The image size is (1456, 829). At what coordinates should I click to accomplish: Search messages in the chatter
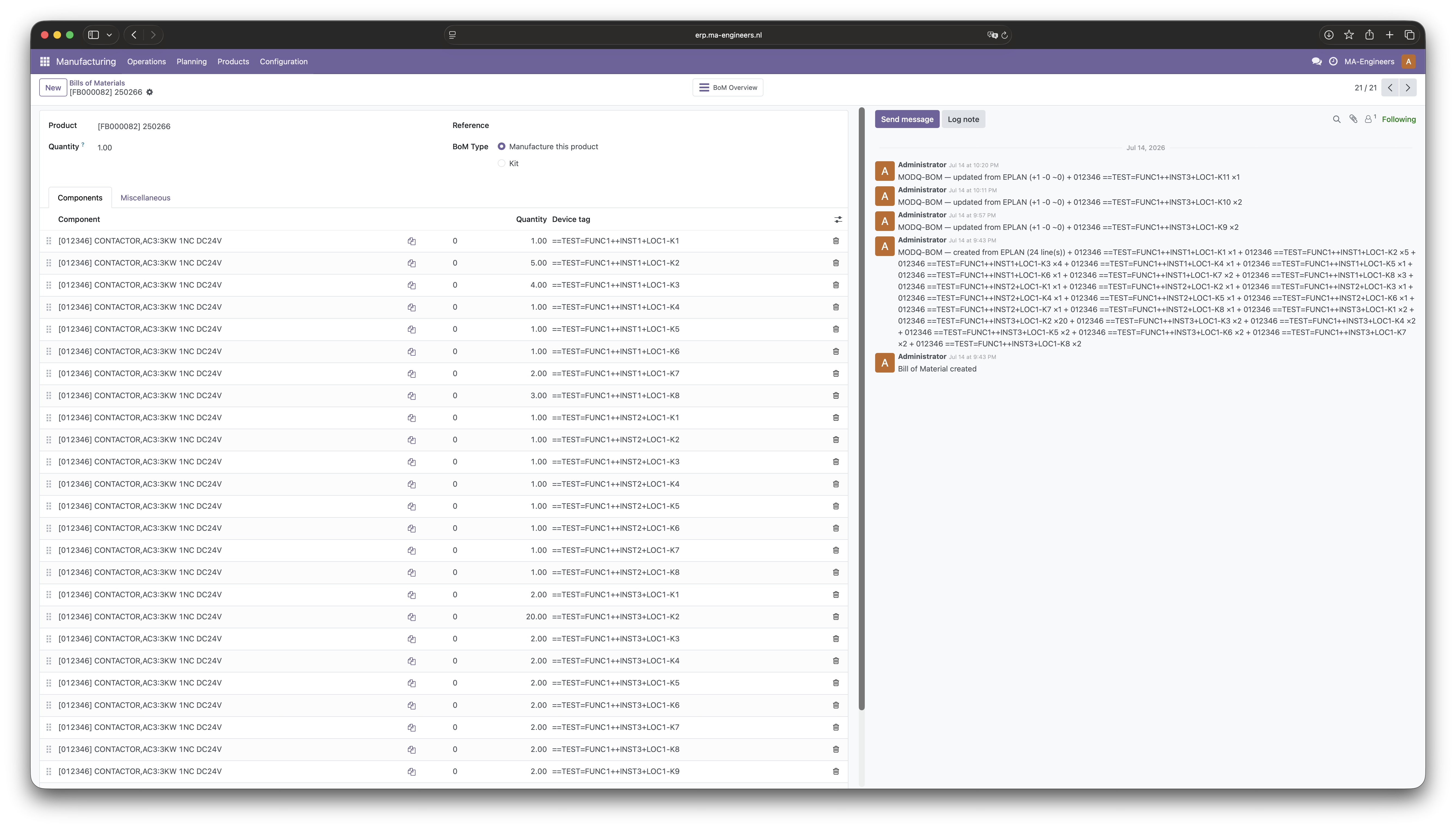[x=1336, y=119]
